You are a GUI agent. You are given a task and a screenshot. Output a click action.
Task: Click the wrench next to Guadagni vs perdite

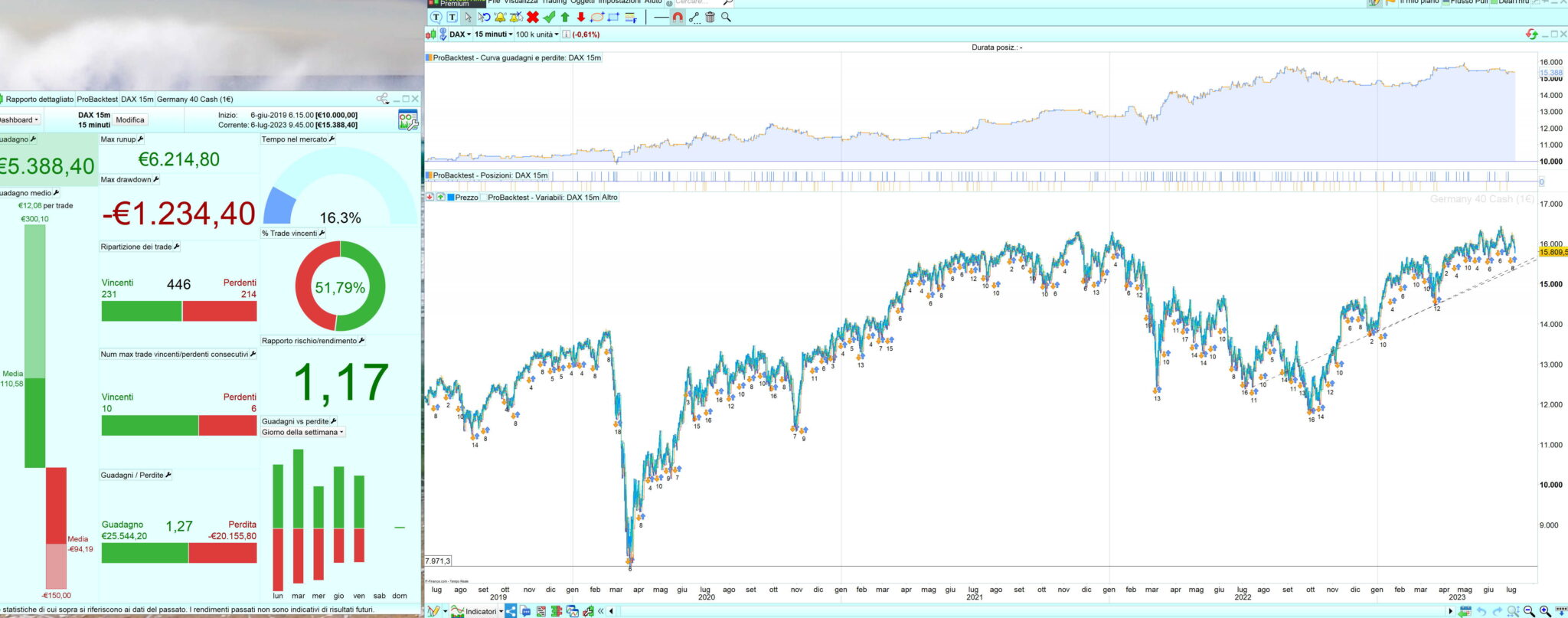pyautogui.click(x=334, y=421)
